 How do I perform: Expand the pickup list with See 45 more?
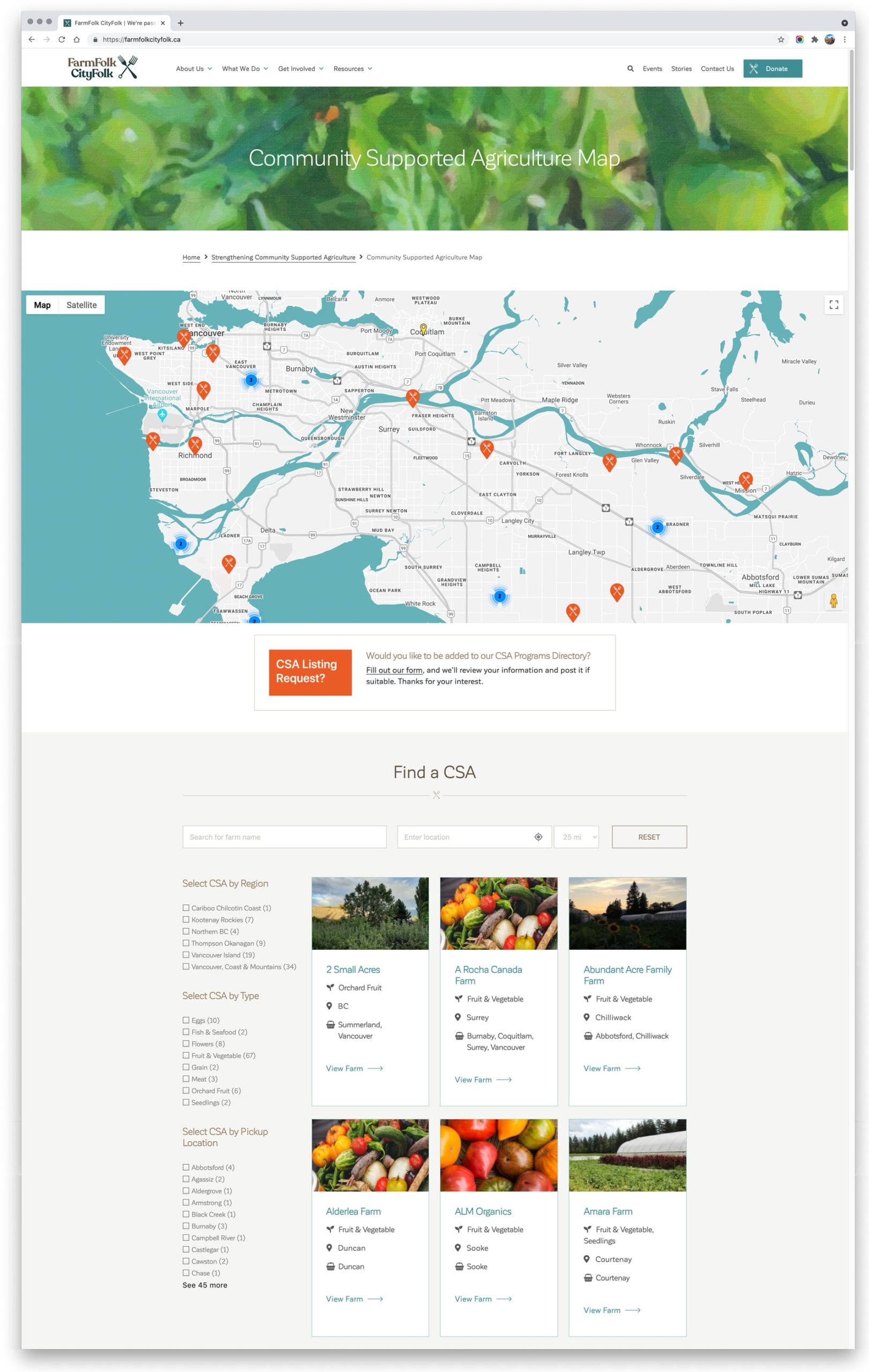(x=205, y=1285)
